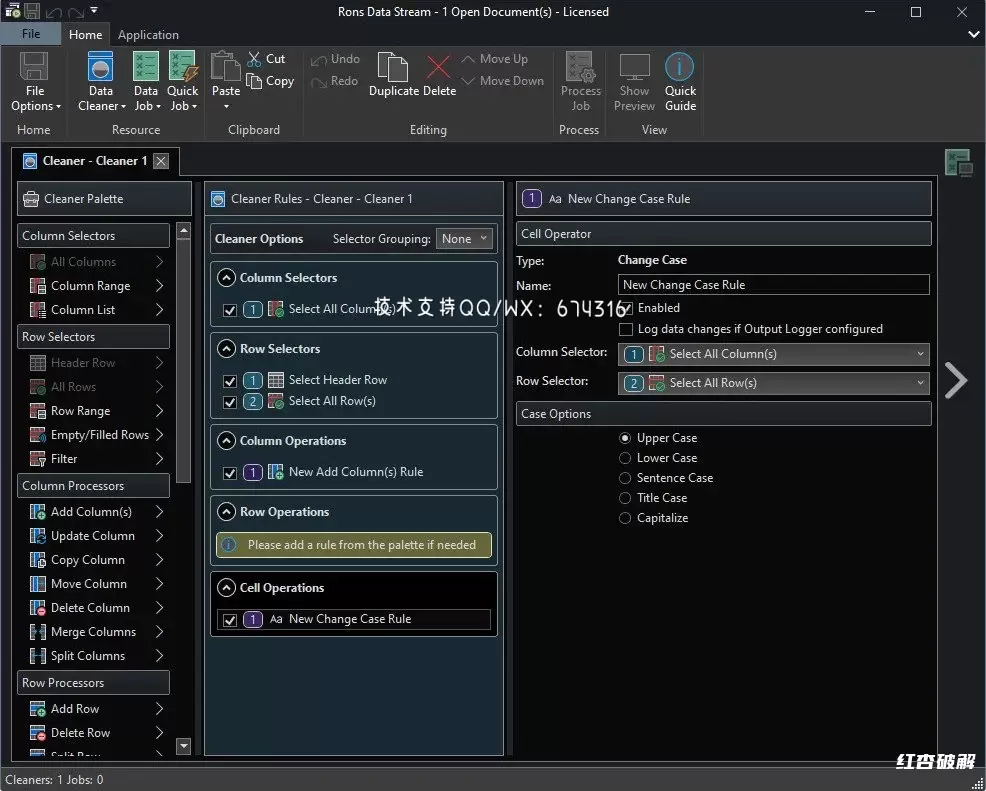Select Empty/Filled Rows in the palette
The width and height of the screenshot is (986, 791).
(96, 435)
